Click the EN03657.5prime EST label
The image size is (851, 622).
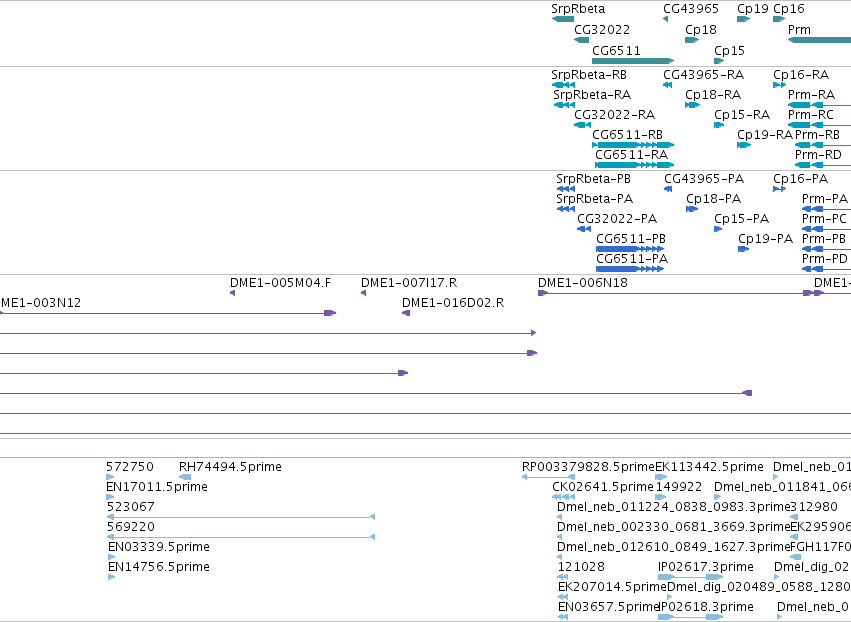point(608,607)
